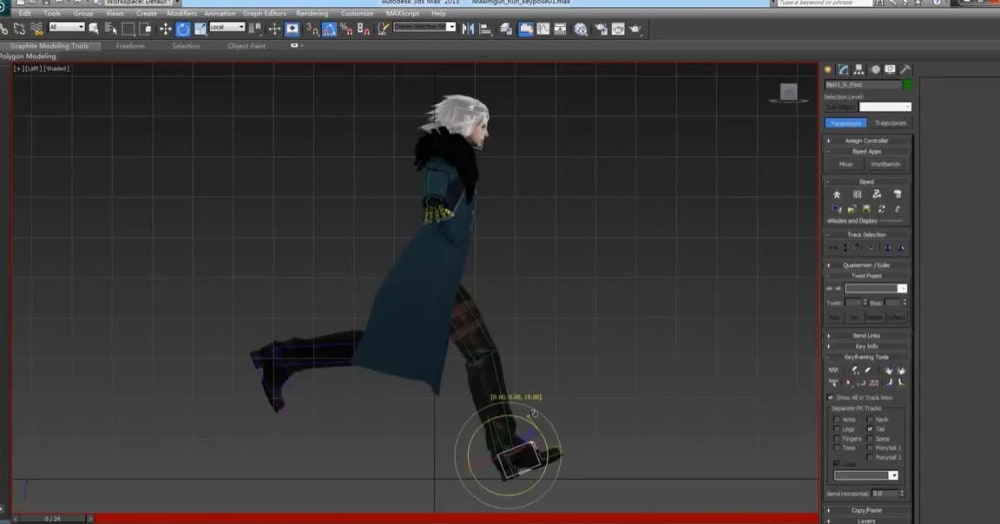This screenshot has height=524, width=1000.
Task: Click the Bind to Space Warp icon
Action: [37, 29]
